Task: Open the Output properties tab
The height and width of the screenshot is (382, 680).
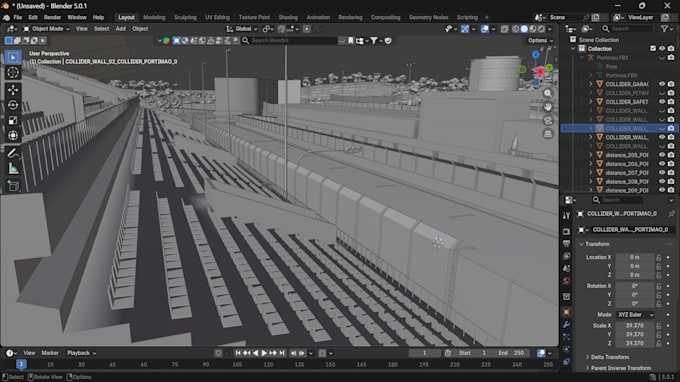Action: 566,244
